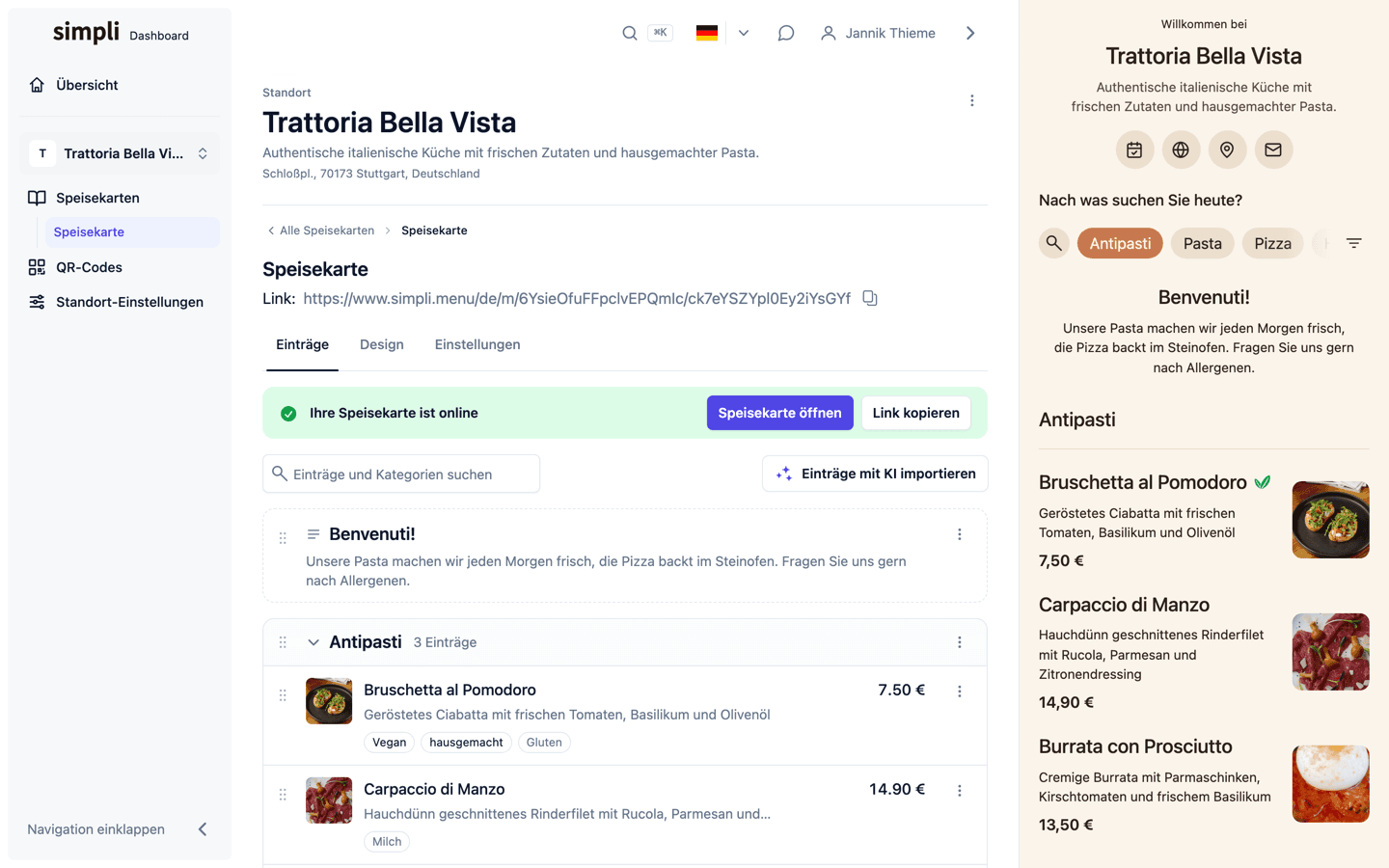Grab the drag handle of the Benvenuti! section
Image resolution: width=1389 pixels, height=868 pixels.
(283, 538)
